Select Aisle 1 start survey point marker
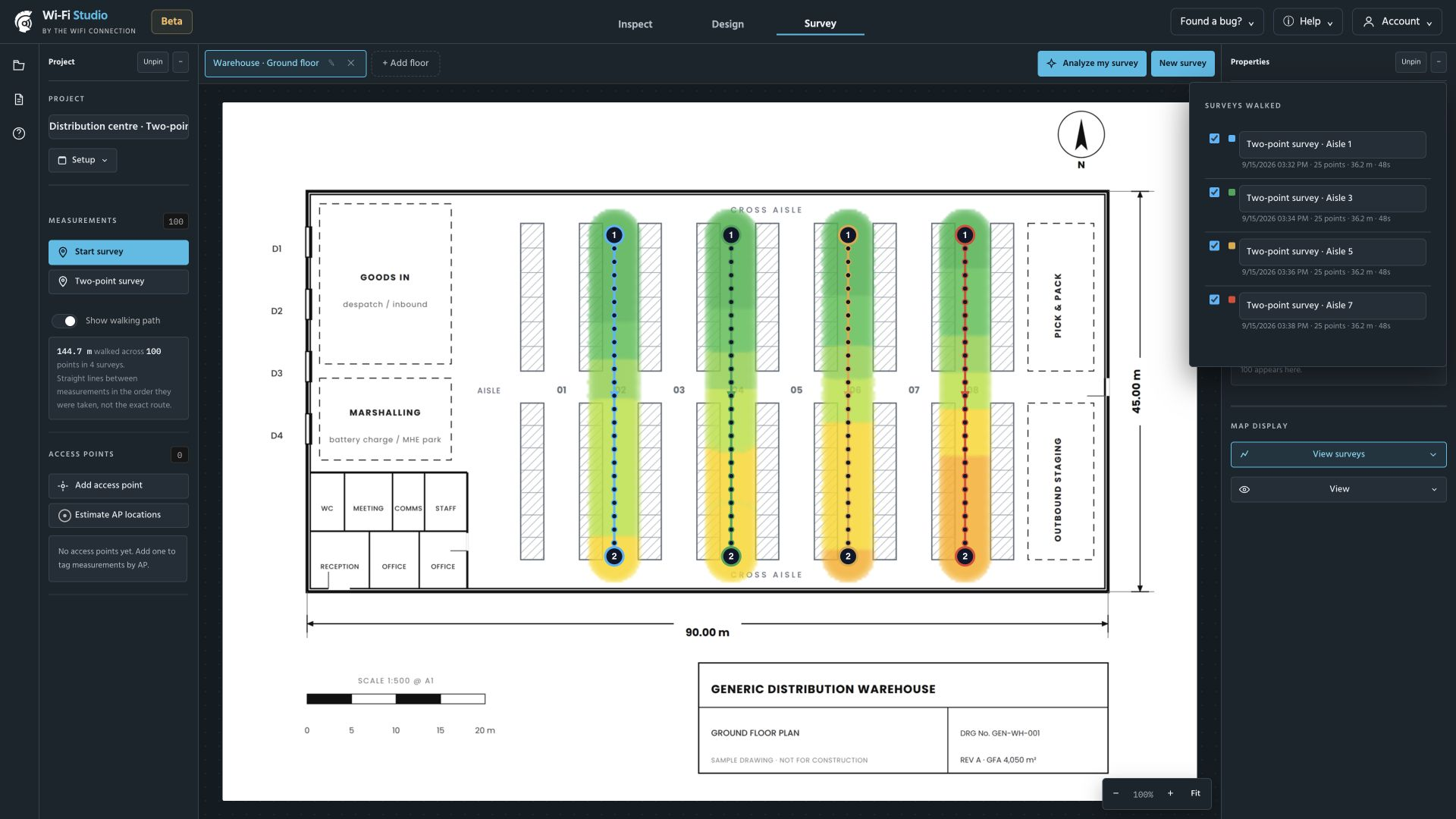The image size is (1456, 819). tap(614, 235)
